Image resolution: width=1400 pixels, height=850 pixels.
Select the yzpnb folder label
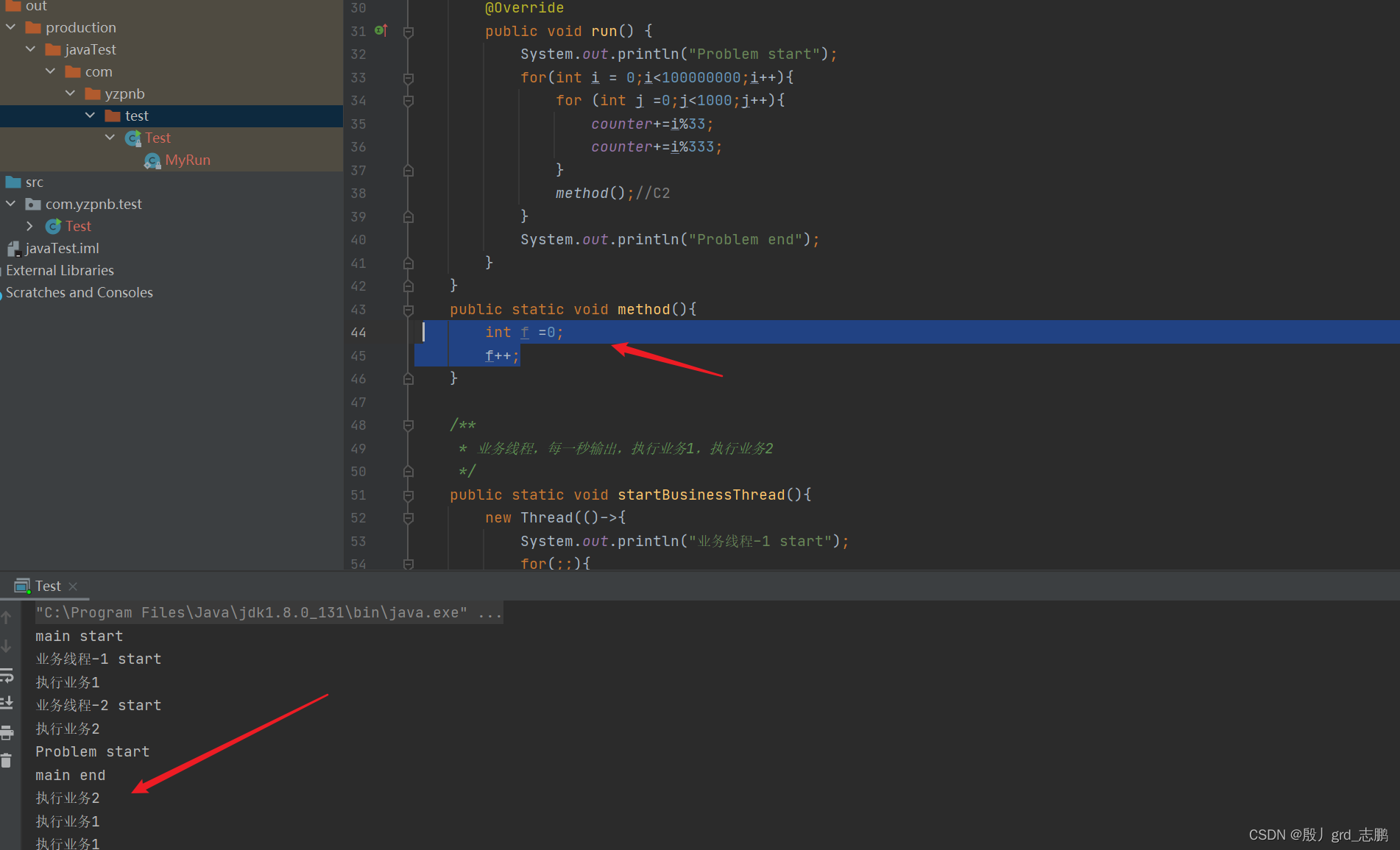coord(124,93)
